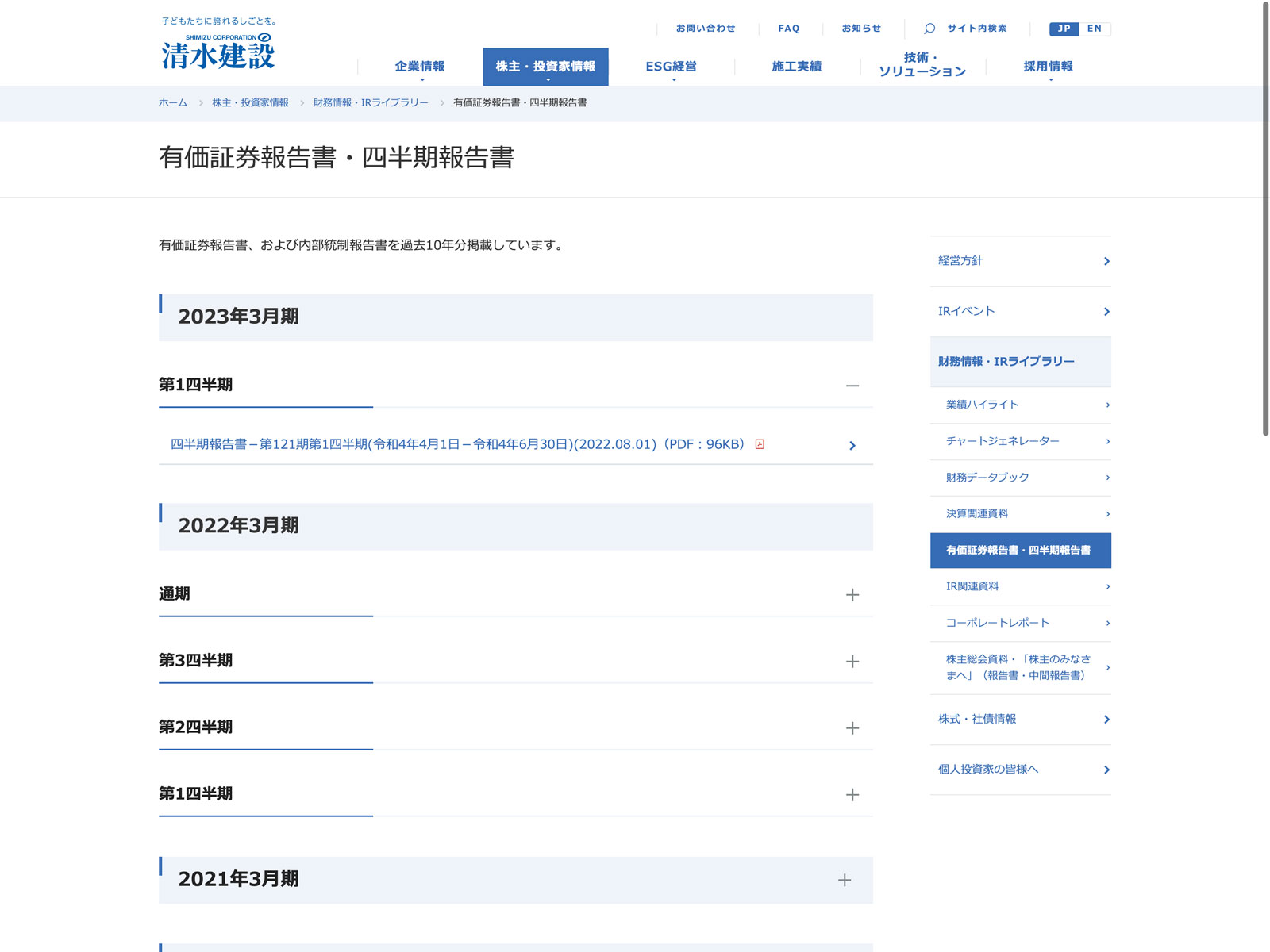Expand the 2022年3月期 通期 section

tap(852, 595)
